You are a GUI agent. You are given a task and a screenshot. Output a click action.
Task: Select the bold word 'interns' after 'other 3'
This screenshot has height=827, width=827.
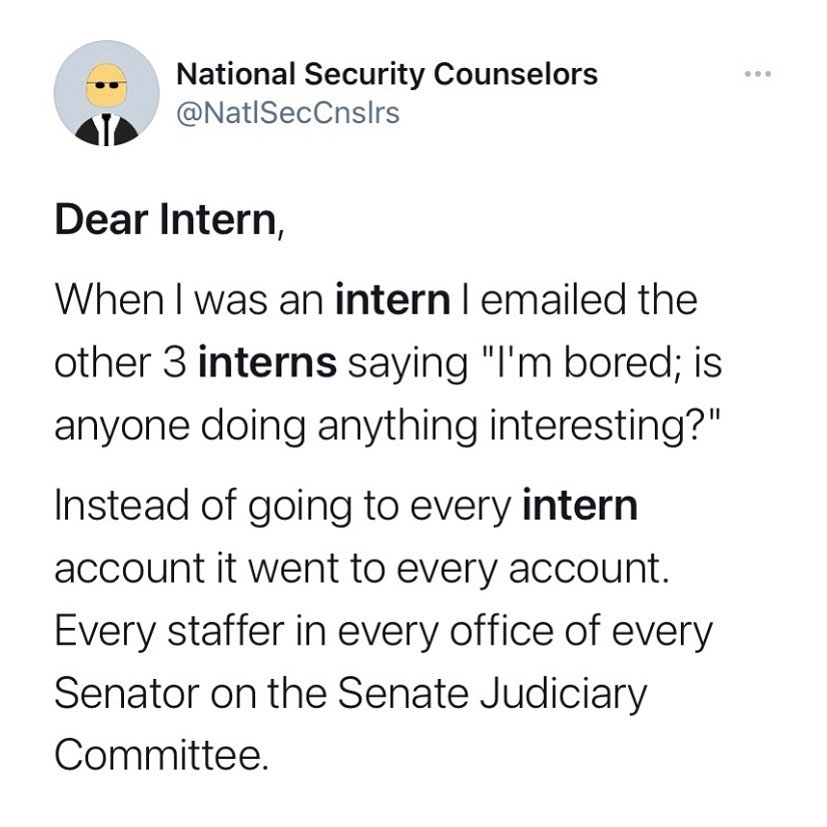click(x=267, y=362)
